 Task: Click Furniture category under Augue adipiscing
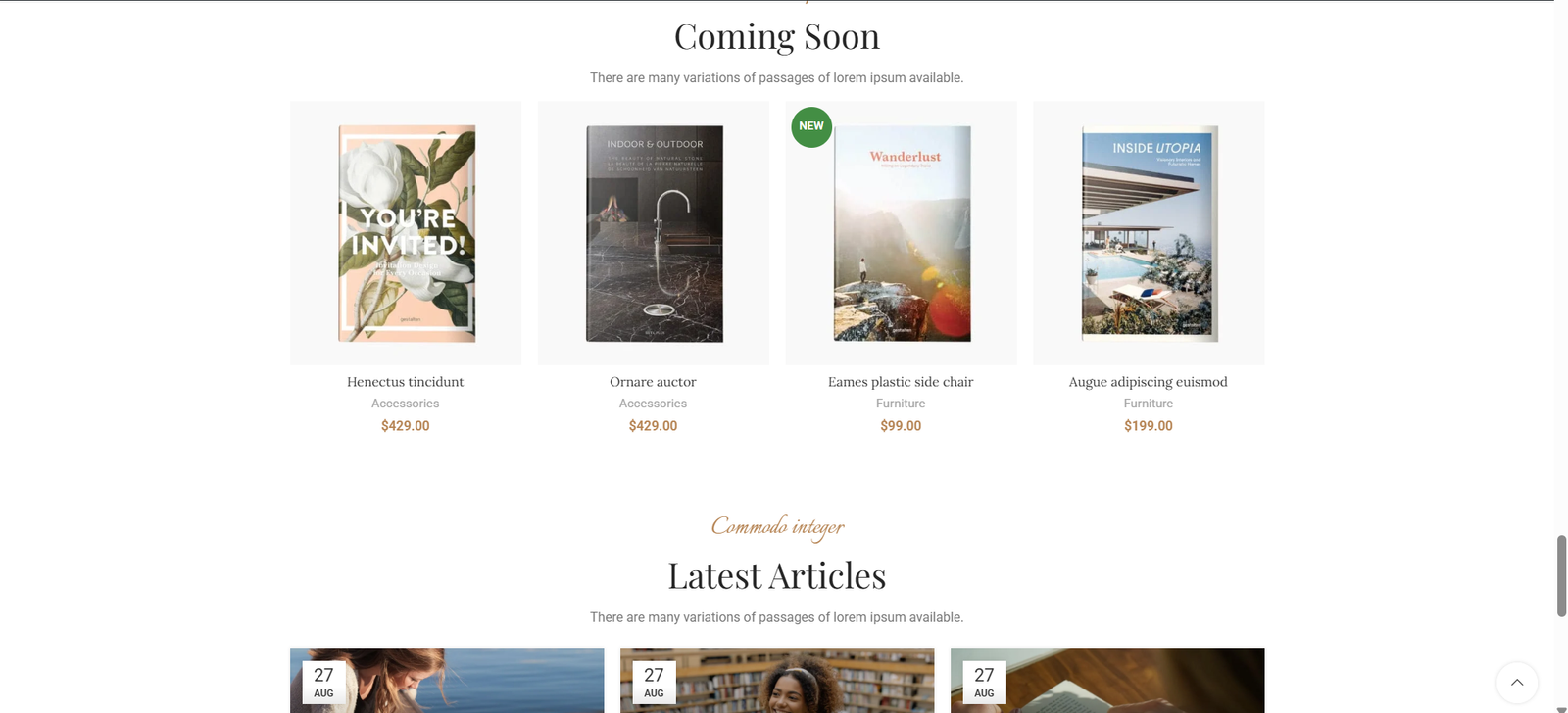(x=1148, y=404)
